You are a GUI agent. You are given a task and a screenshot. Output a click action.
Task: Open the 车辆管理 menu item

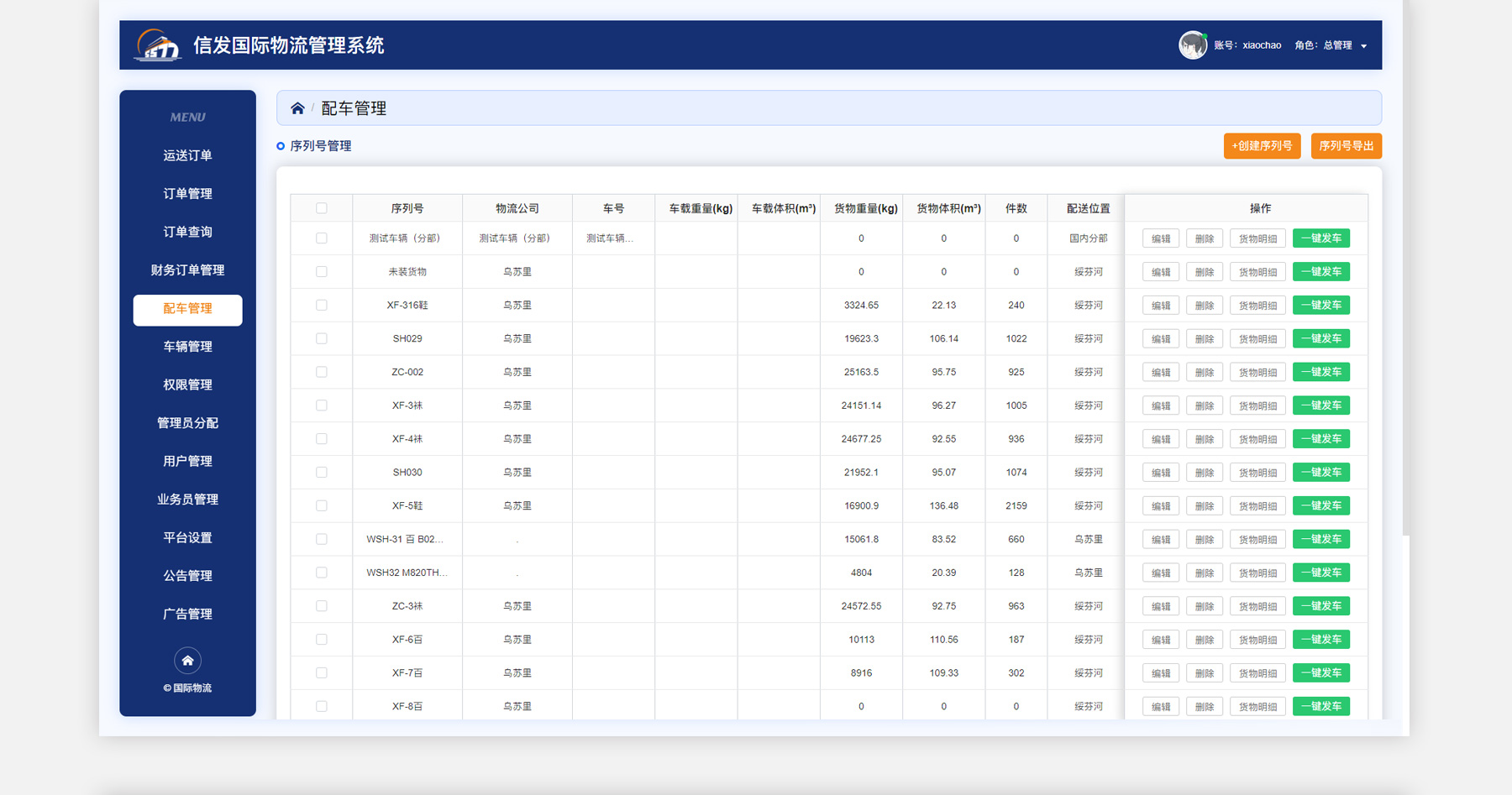187,347
